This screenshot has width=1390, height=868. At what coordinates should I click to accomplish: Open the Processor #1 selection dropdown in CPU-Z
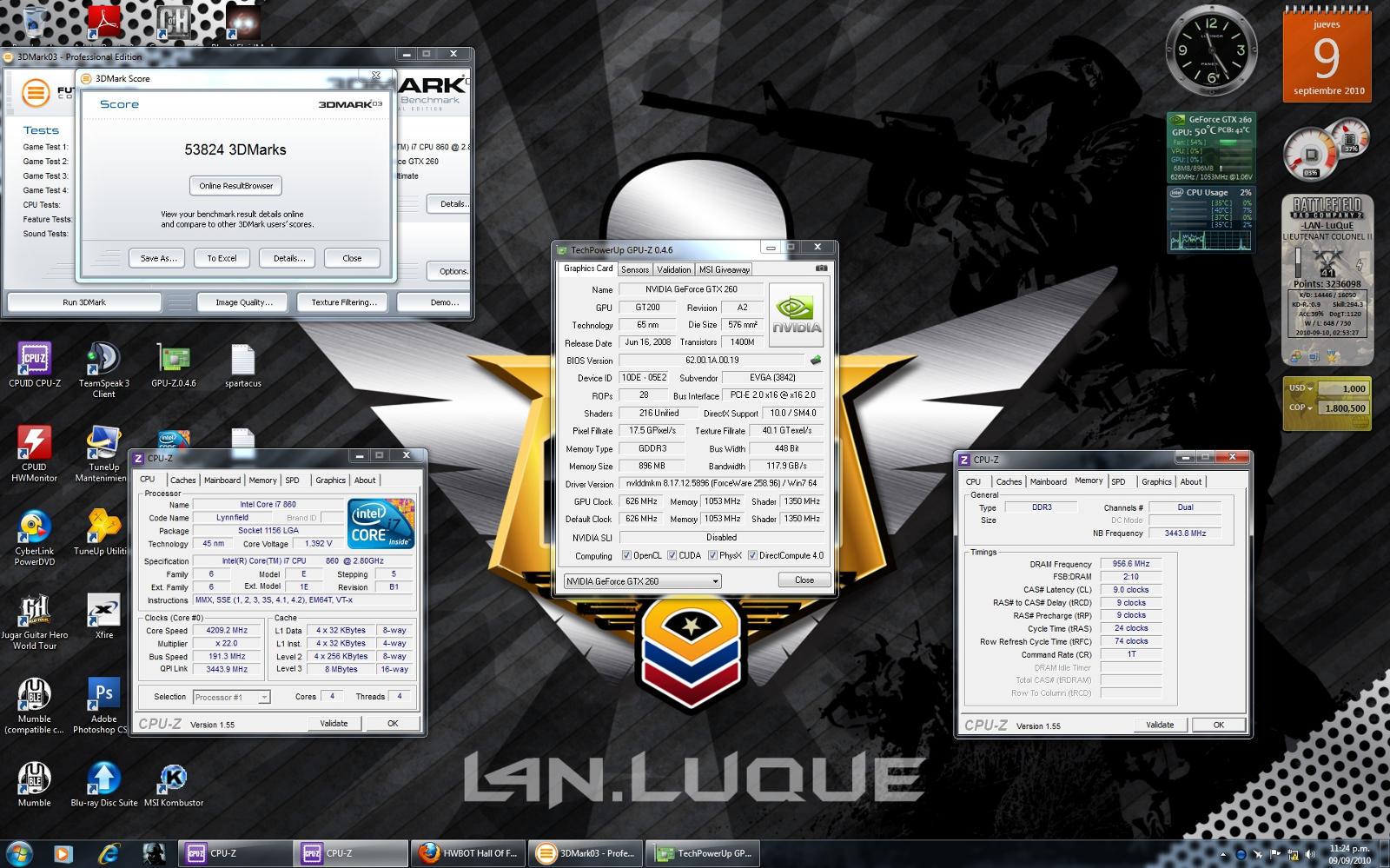point(231,697)
